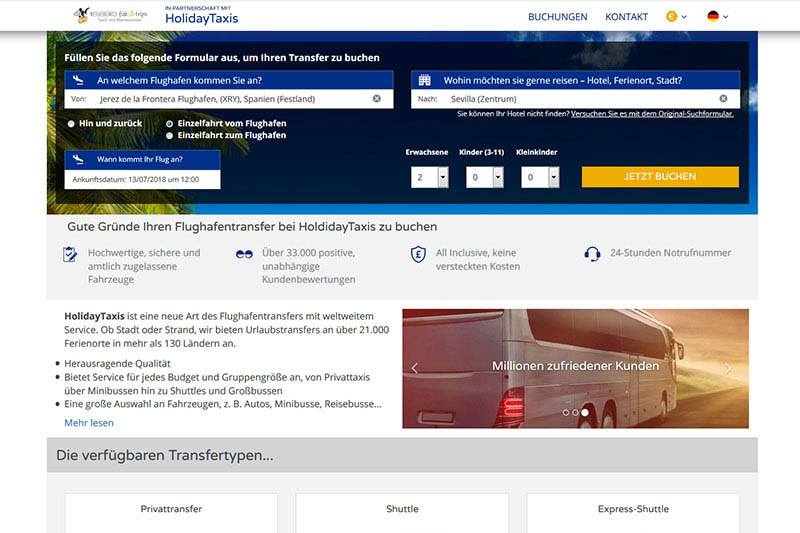Screen dimensions: 800x533
Task: Click the glasses icon for customer reviews
Action: click(x=244, y=254)
